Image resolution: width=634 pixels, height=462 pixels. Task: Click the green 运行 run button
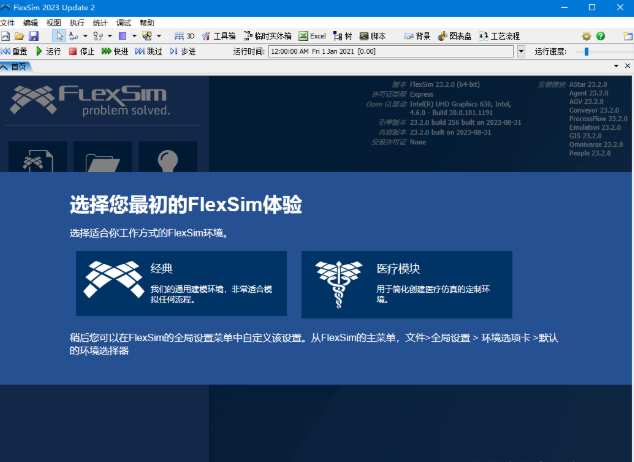pyautogui.click(x=49, y=51)
